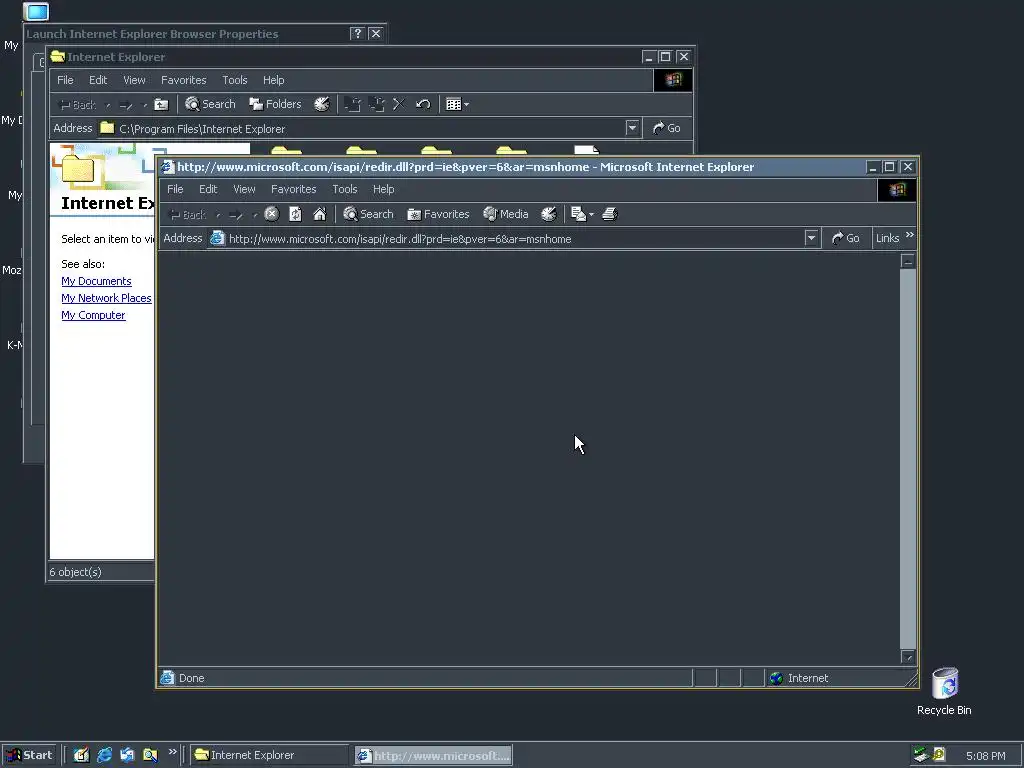1024x768 pixels.
Task: Click the first system tray network icon
Action: pos(921,755)
